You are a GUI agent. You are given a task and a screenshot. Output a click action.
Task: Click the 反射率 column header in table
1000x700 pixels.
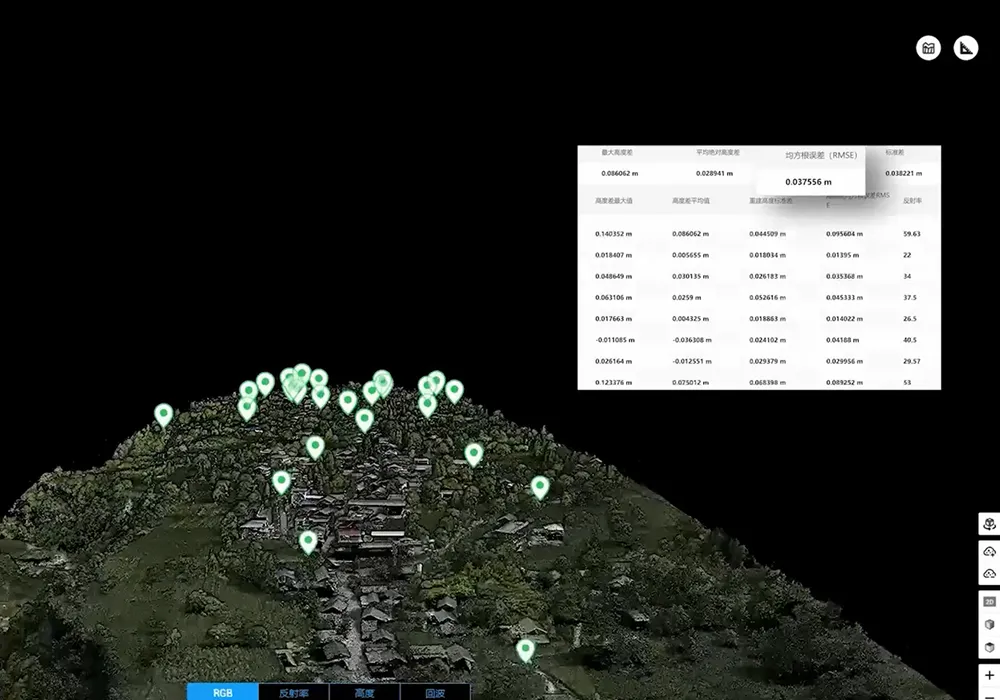click(x=912, y=201)
